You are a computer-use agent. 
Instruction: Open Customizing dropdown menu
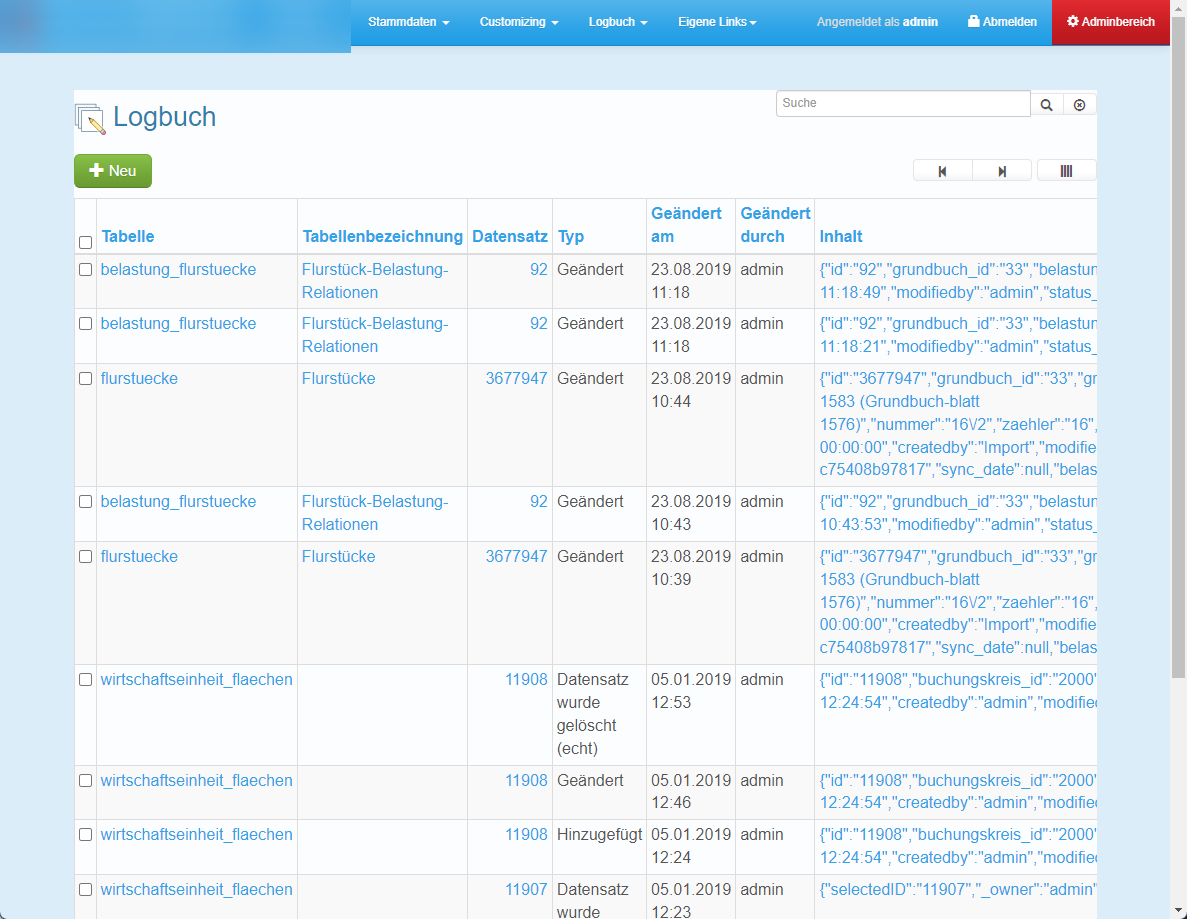pyautogui.click(x=519, y=22)
